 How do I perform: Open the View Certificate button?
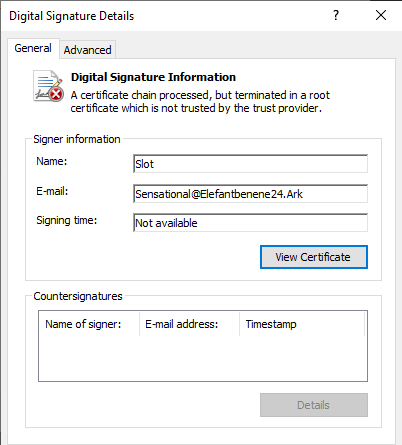[314, 257]
